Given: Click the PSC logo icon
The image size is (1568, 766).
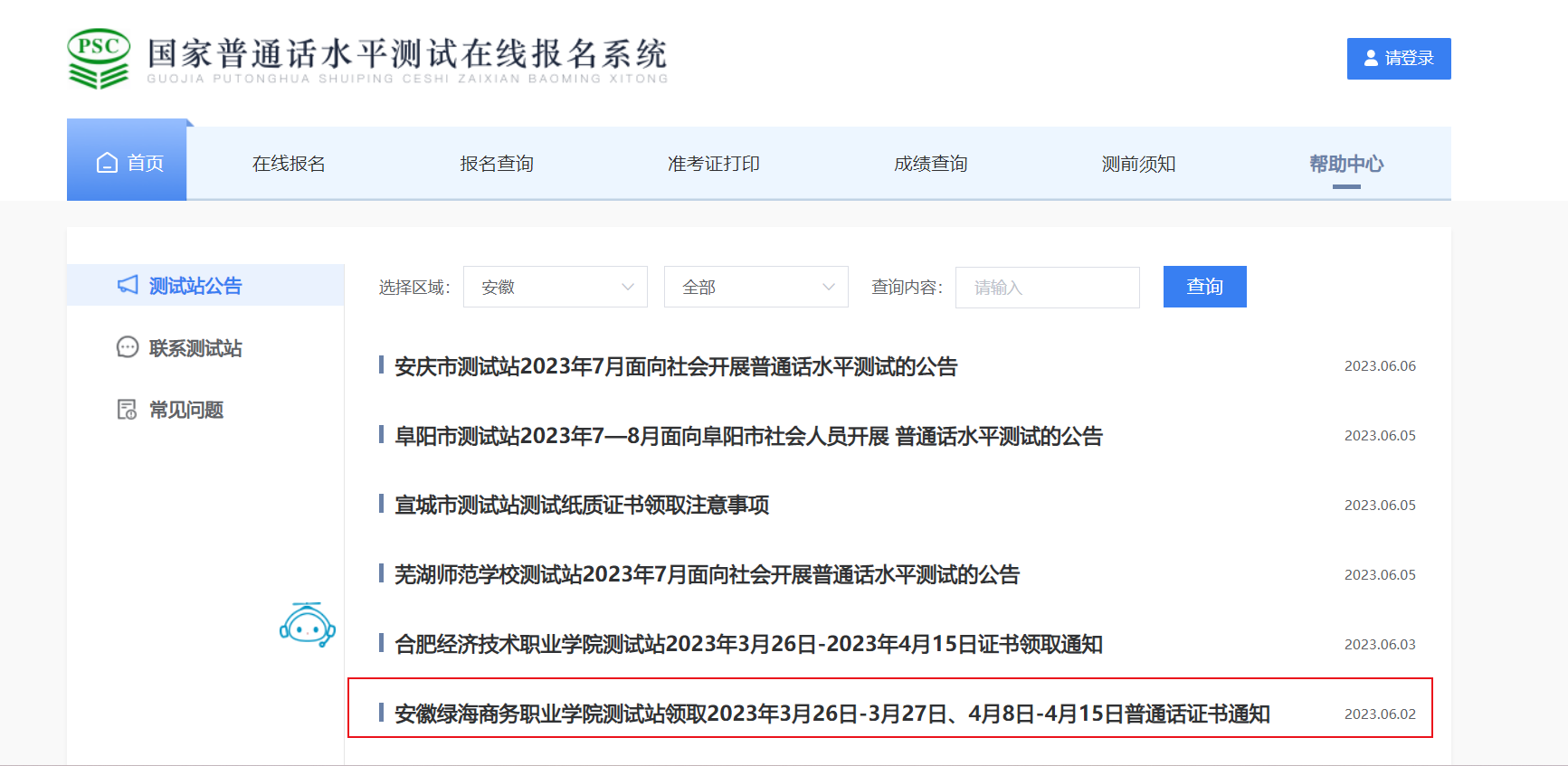Looking at the screenshot, I should (x=99, y=59).
